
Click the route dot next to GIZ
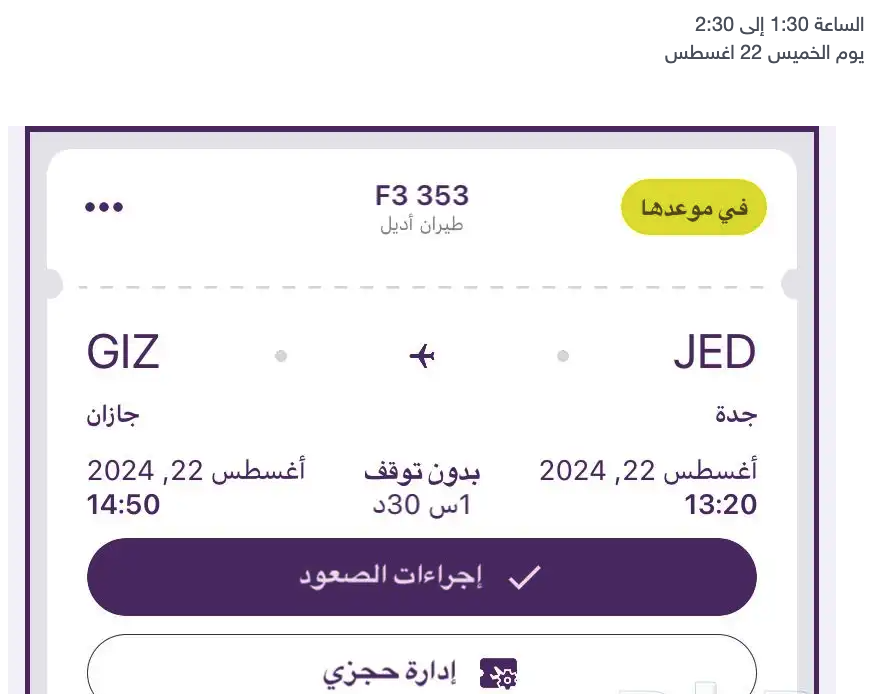click(281, 355)
